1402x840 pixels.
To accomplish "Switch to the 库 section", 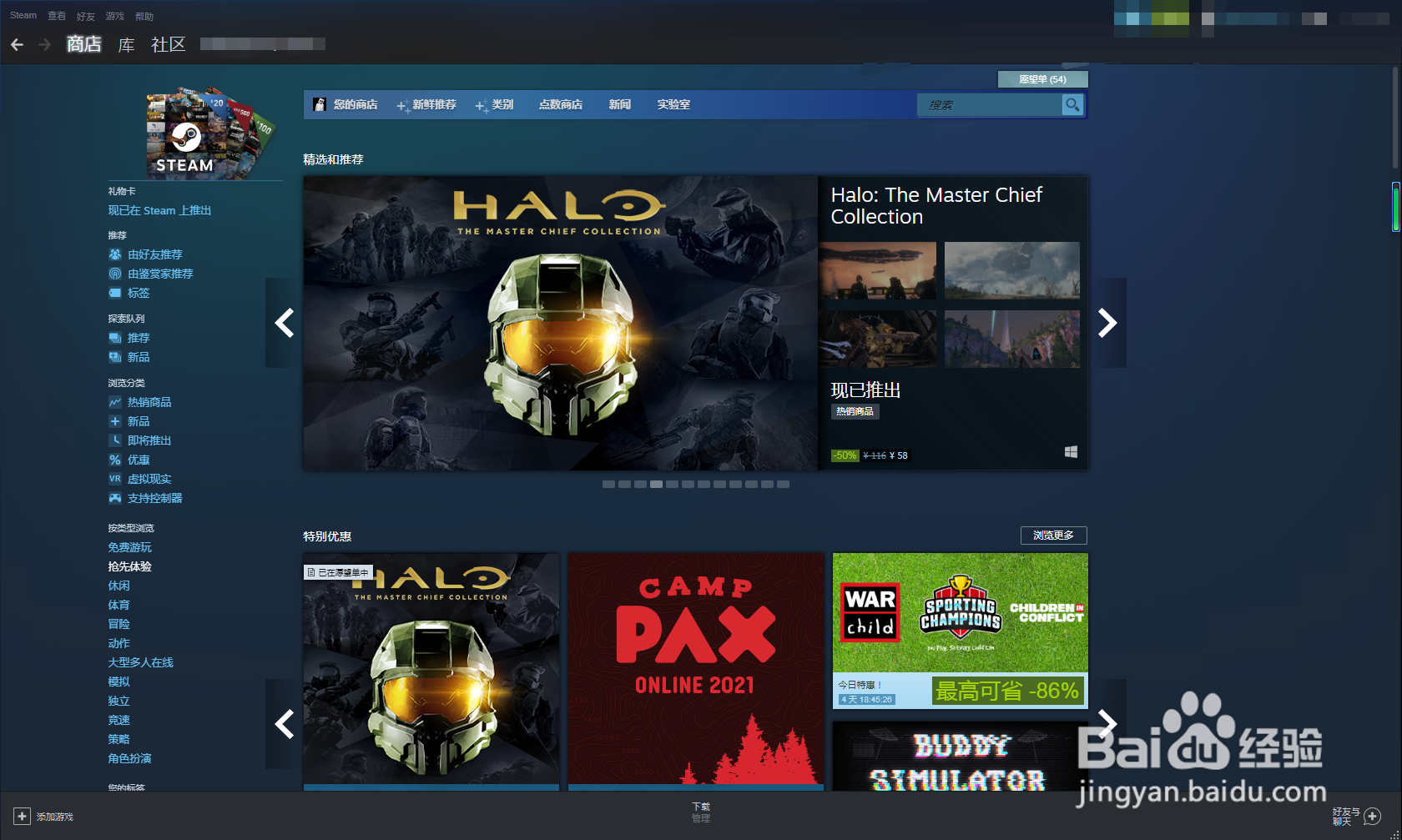I will tap(126, 44).
